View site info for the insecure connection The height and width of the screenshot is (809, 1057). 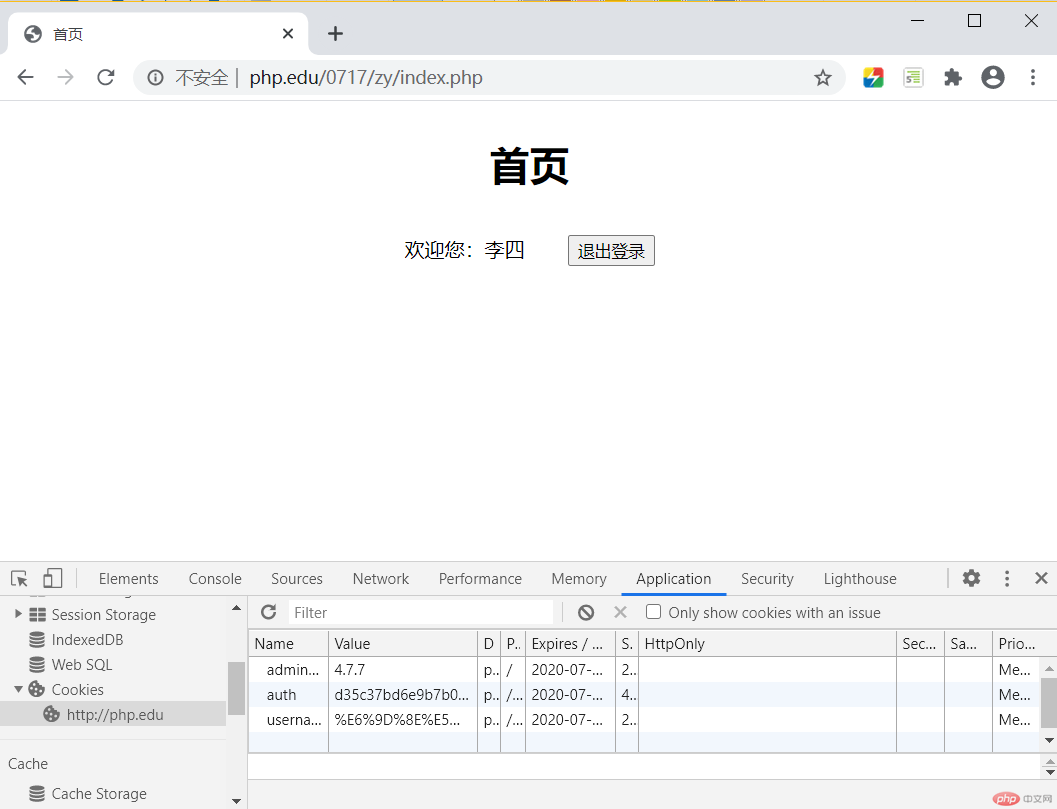click(x=156, y=78)
